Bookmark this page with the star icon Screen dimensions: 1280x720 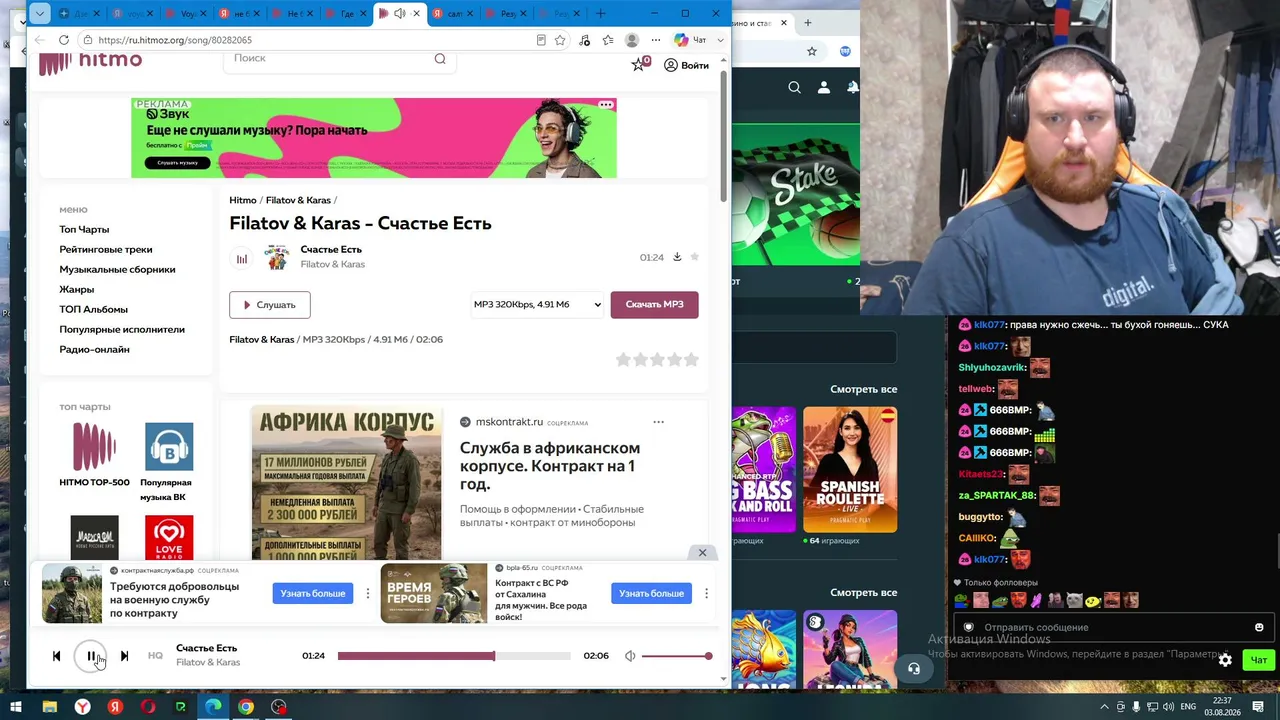click(x=560, y=40)
